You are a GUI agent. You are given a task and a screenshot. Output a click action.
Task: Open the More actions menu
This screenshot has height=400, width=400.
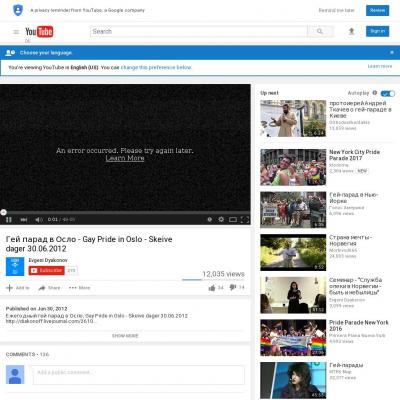click(x=79, y=288)
